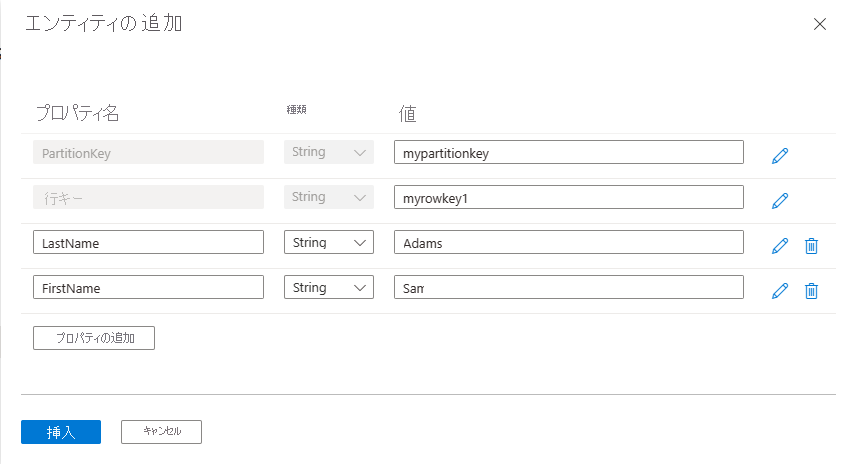Open the type dropdown for FirstName
Screen dimensions: 856x464
coord(329,287)
